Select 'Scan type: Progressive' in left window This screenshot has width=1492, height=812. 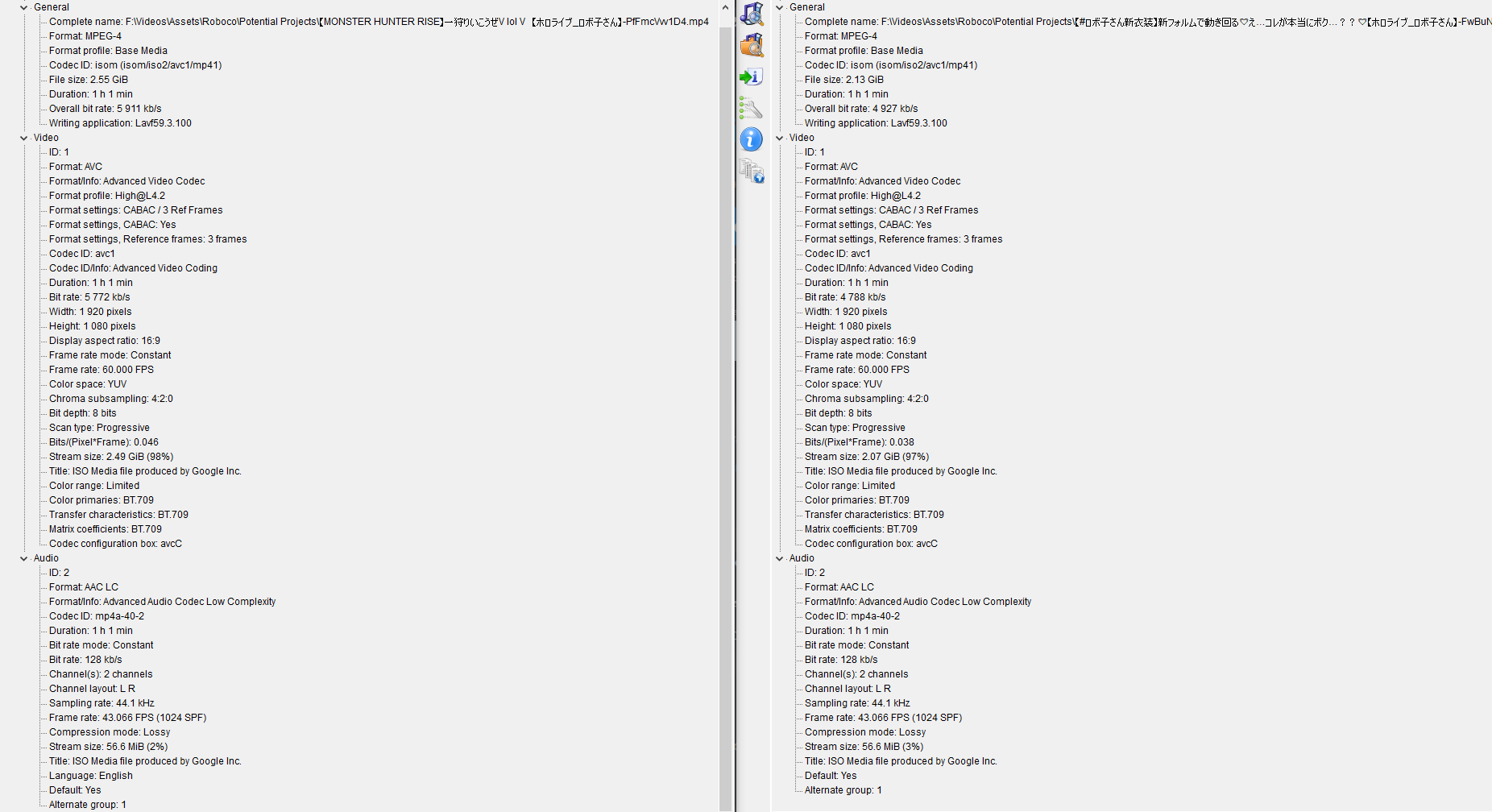coord(99,428)
